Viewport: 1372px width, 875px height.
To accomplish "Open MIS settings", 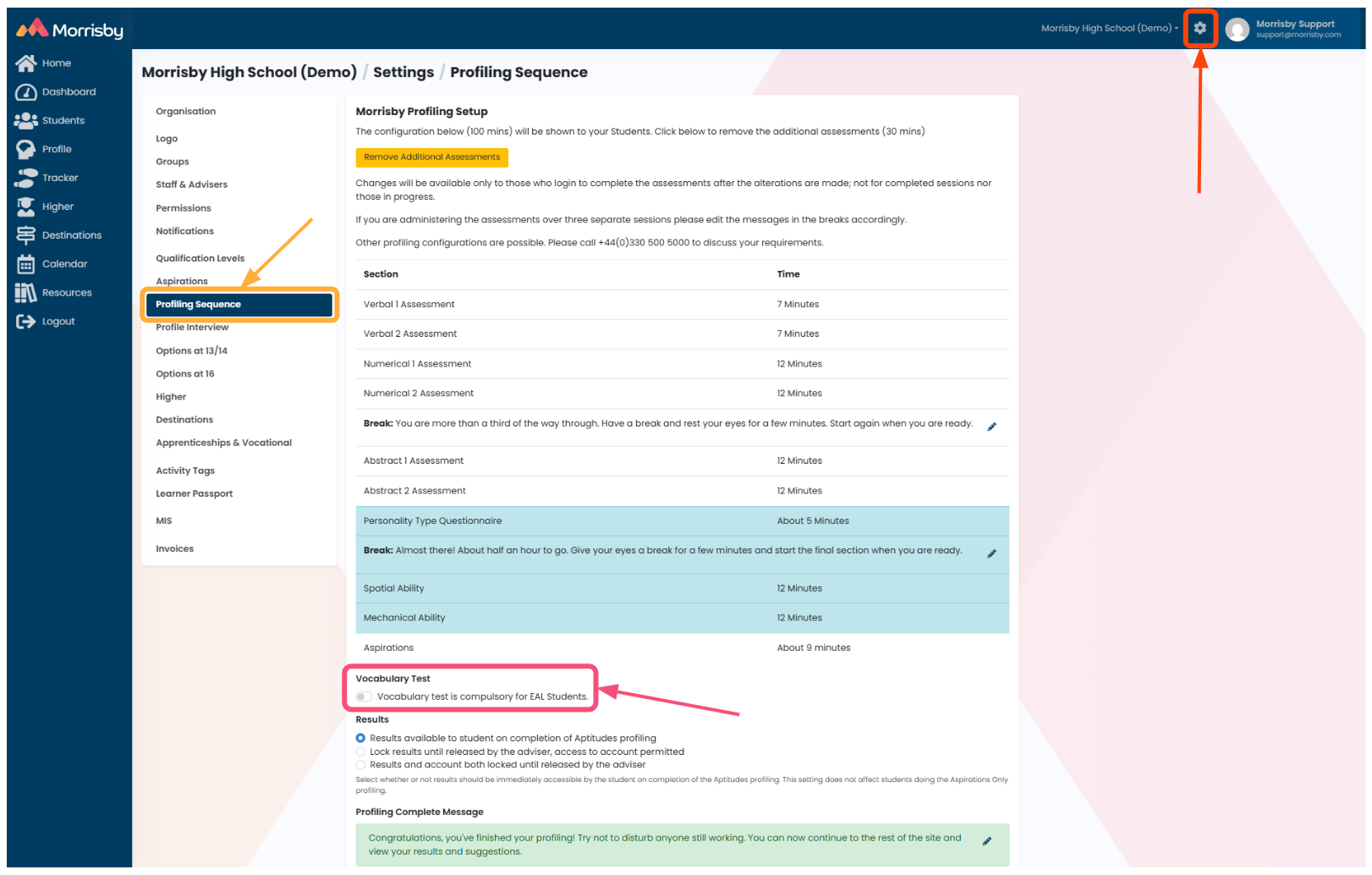I will coord(163,521).
